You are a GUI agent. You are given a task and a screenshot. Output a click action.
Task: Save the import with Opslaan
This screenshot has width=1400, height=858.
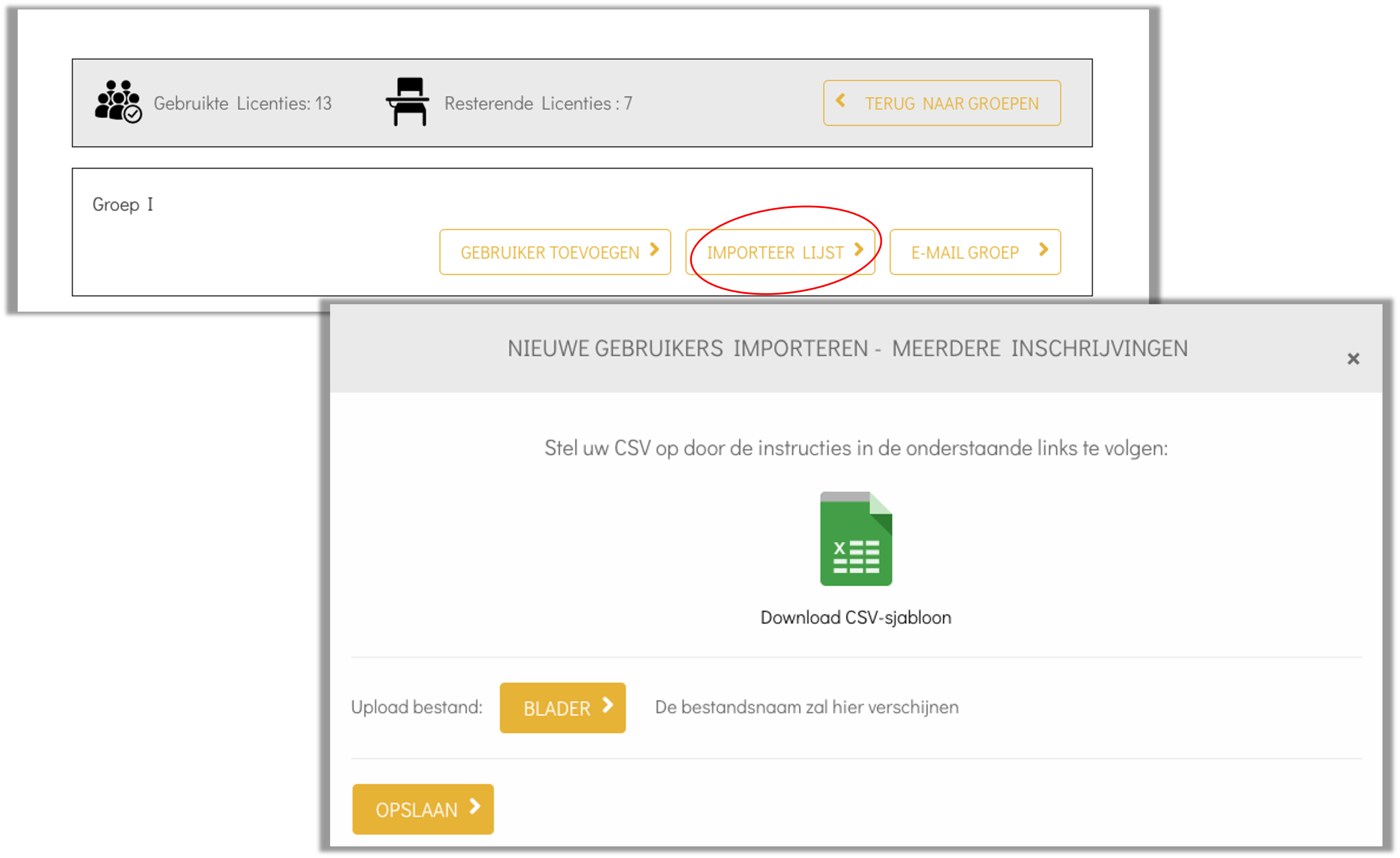coord(423,809)
